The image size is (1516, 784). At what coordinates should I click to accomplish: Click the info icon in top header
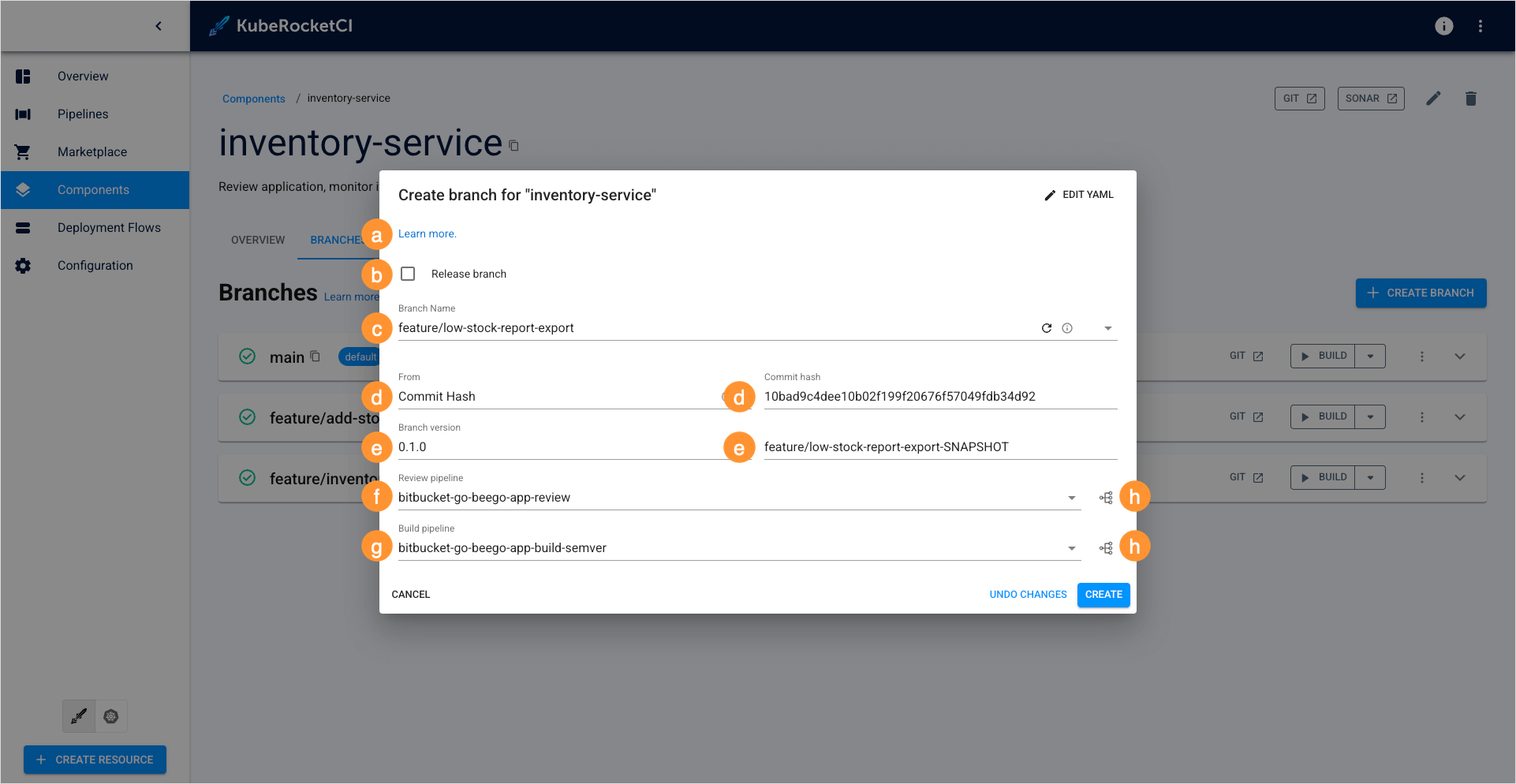(x=1443, y=26)
